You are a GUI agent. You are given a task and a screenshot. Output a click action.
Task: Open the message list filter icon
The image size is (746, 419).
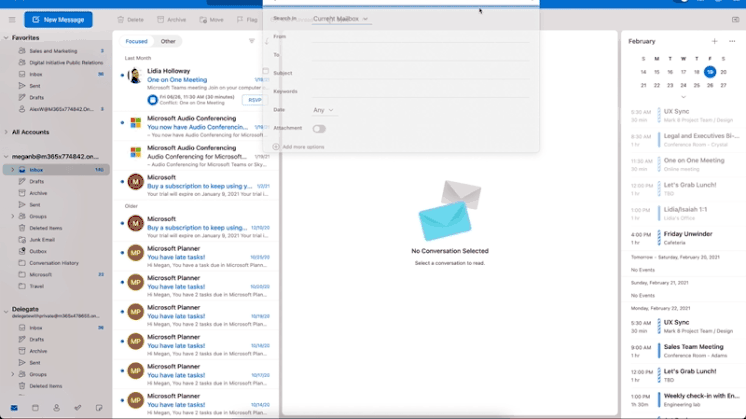(252, 41)
